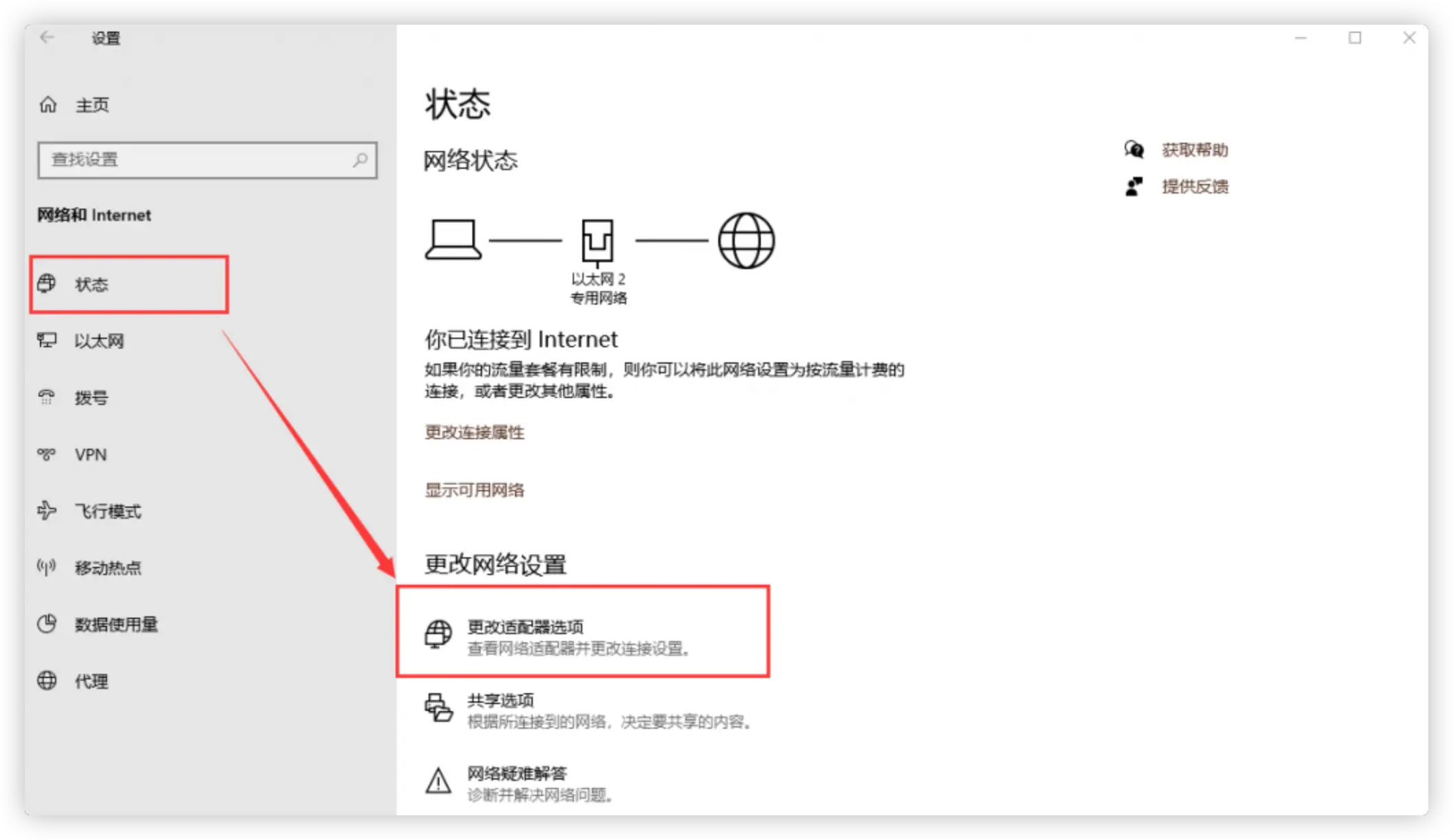Click the 你已连接到 Internet heading

[521, 339]
